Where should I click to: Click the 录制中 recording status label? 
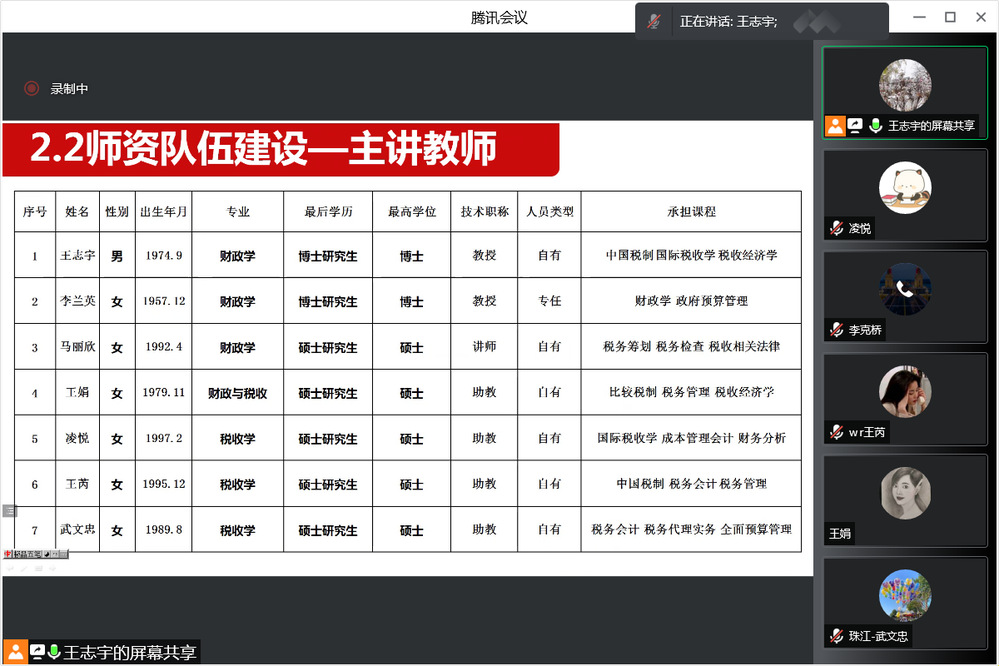70,89
